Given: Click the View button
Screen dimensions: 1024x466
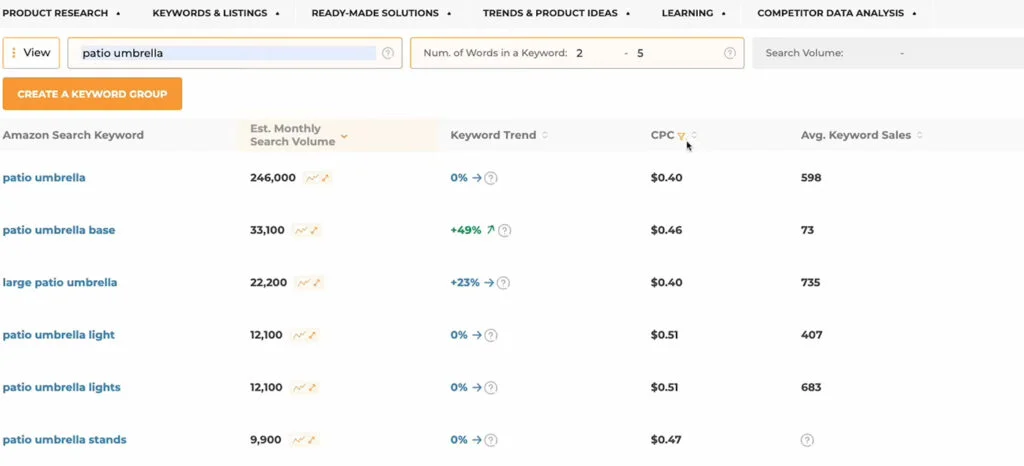Looking at the screenshot, I should pos(31,53).
